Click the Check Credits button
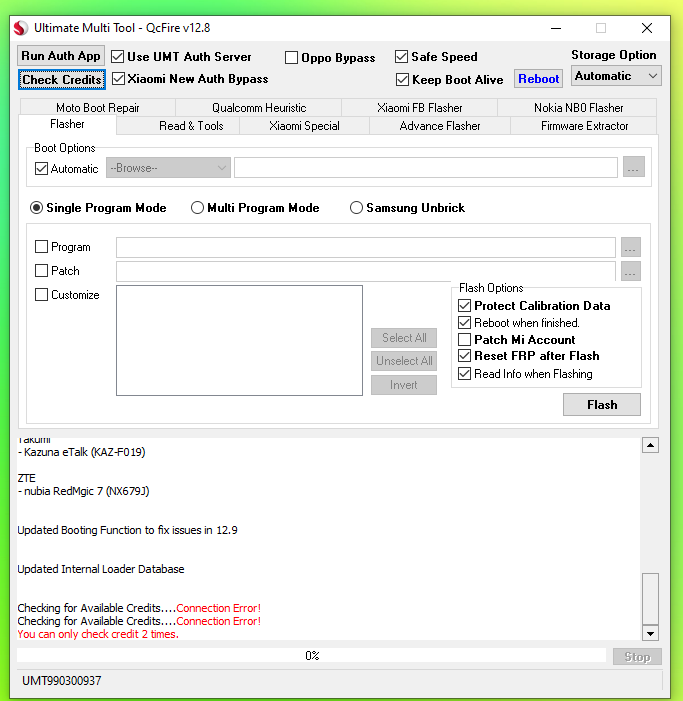The image size is (683, 701). (62, 80)
